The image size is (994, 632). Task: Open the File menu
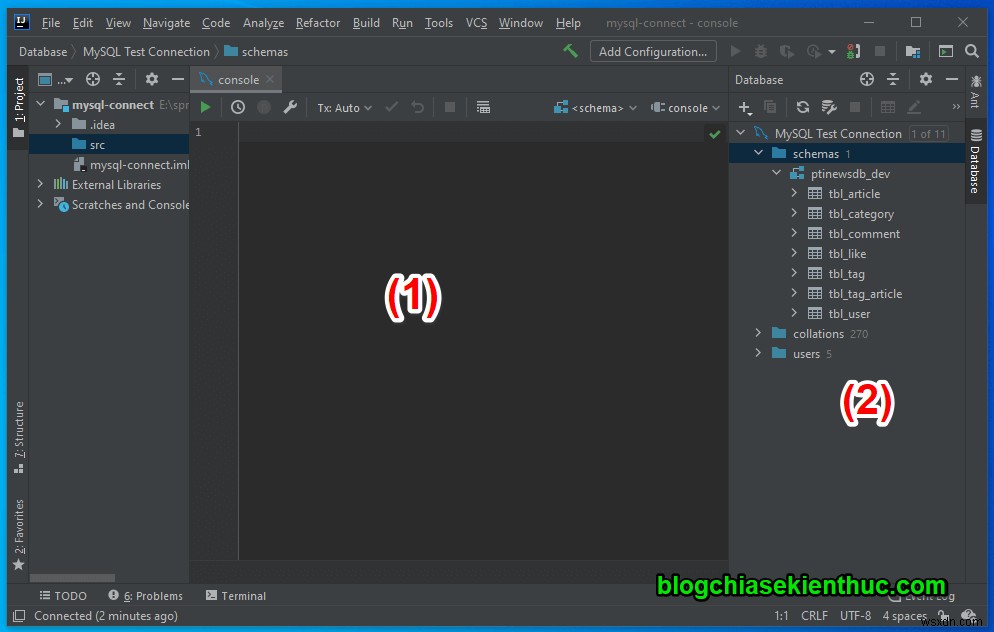tap(51, 23)
